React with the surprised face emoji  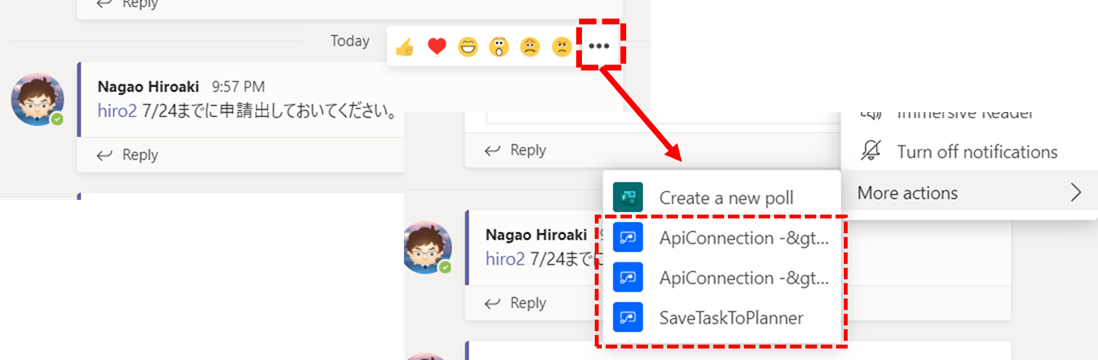point(499,47)
